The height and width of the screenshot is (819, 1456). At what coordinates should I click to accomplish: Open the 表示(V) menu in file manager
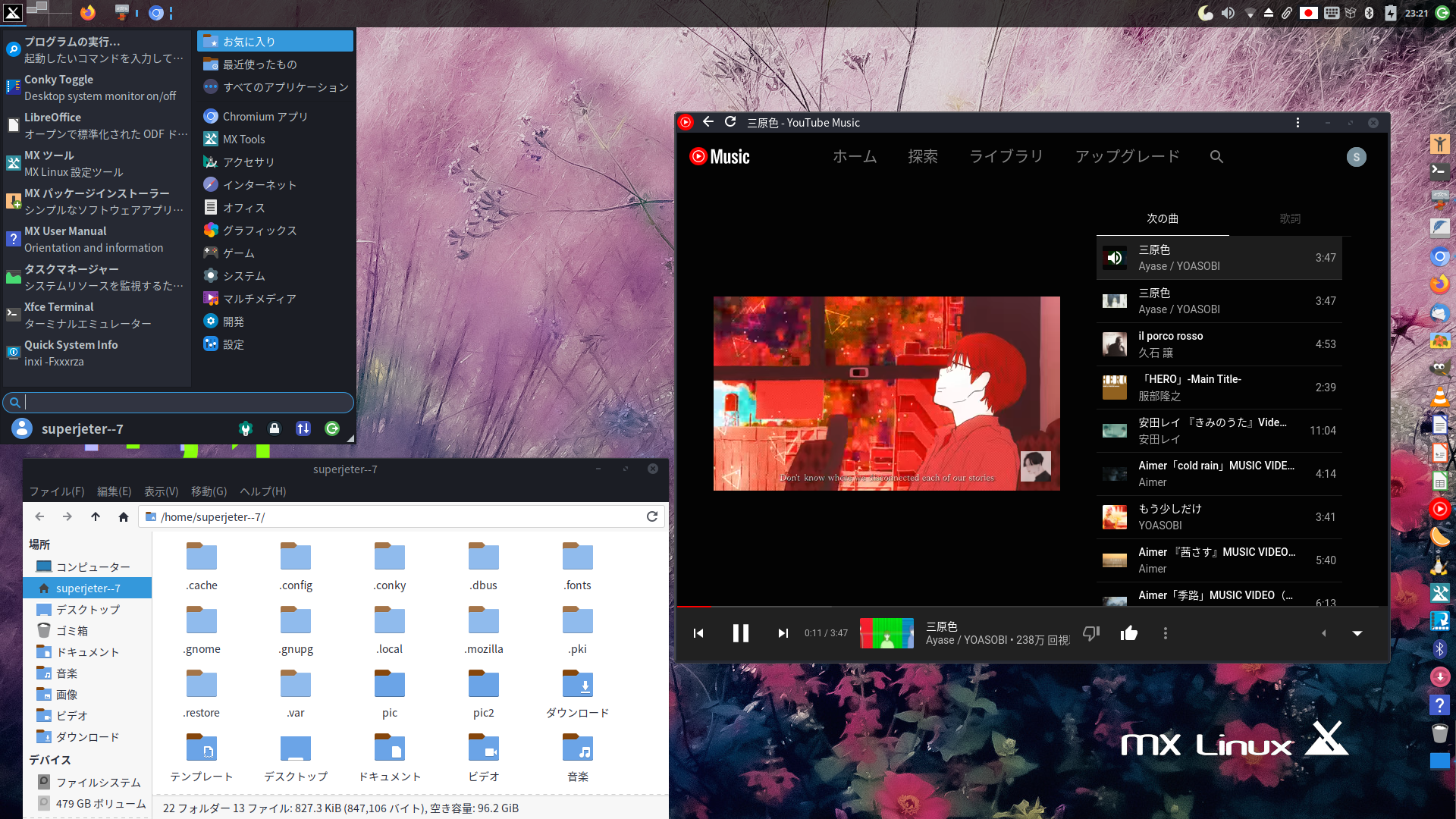coord(161,491)
